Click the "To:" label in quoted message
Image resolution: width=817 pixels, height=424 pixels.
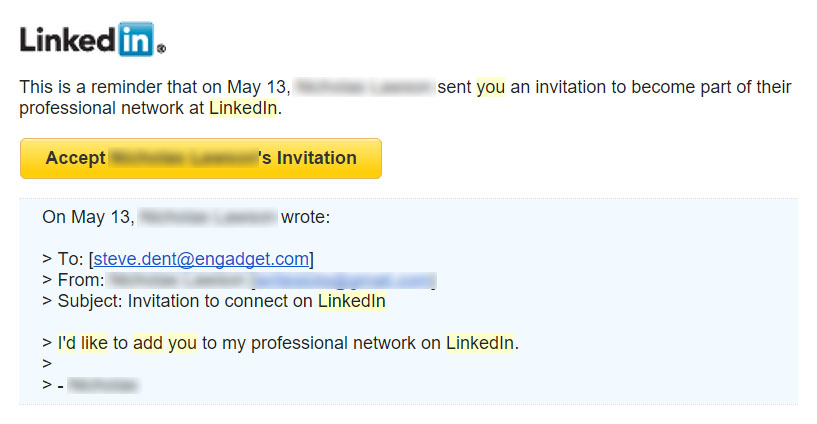69,259
